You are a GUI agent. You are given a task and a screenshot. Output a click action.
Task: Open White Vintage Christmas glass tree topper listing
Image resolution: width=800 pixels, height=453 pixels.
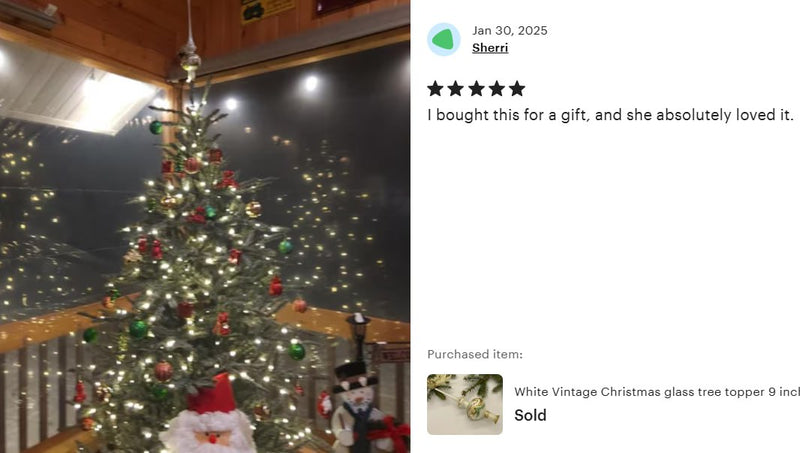[x=657, y=392]
